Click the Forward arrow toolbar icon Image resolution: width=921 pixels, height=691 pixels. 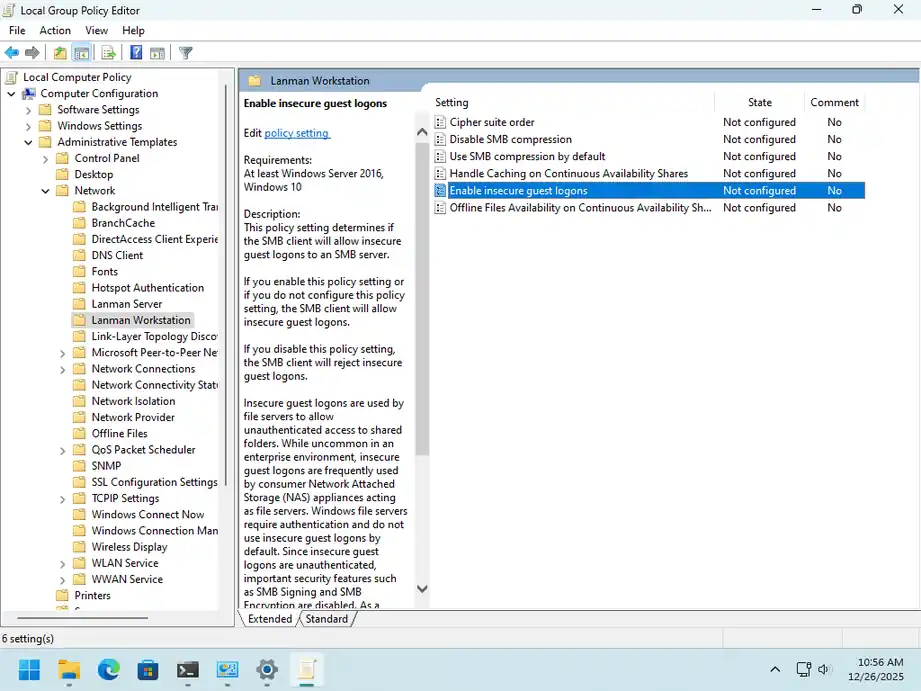point(32,53)
